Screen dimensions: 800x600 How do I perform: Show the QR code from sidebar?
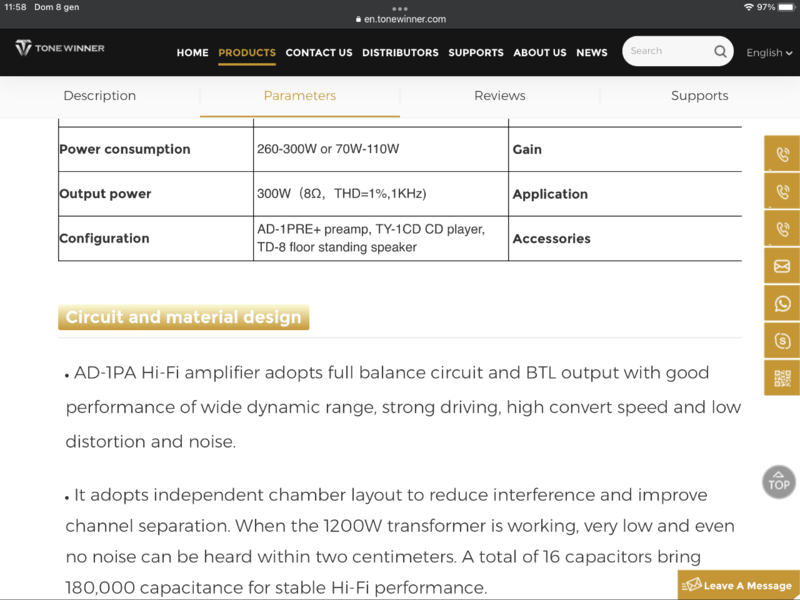click(x=782, y=378)
